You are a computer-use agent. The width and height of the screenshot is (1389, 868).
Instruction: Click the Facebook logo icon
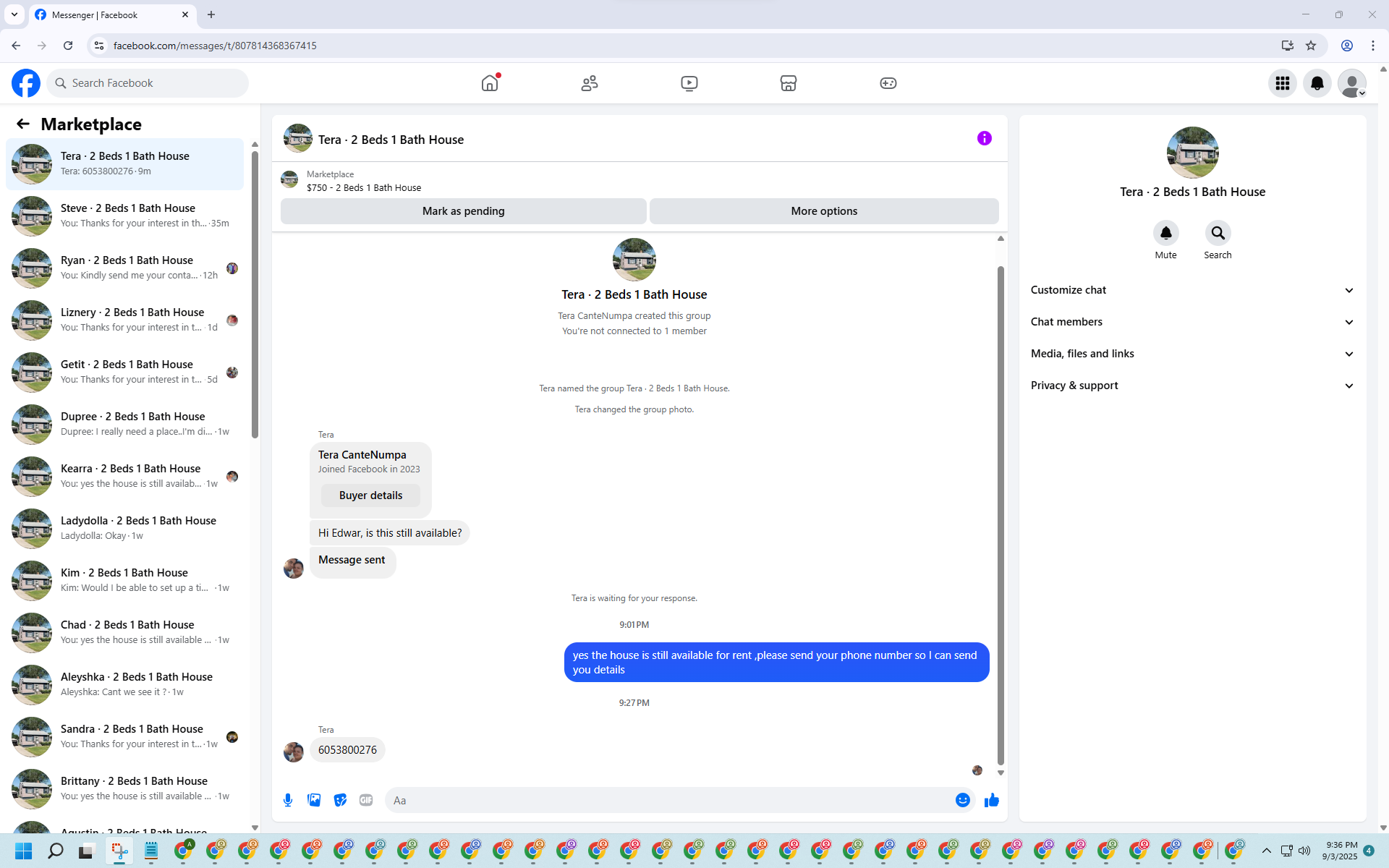point(26,83)
